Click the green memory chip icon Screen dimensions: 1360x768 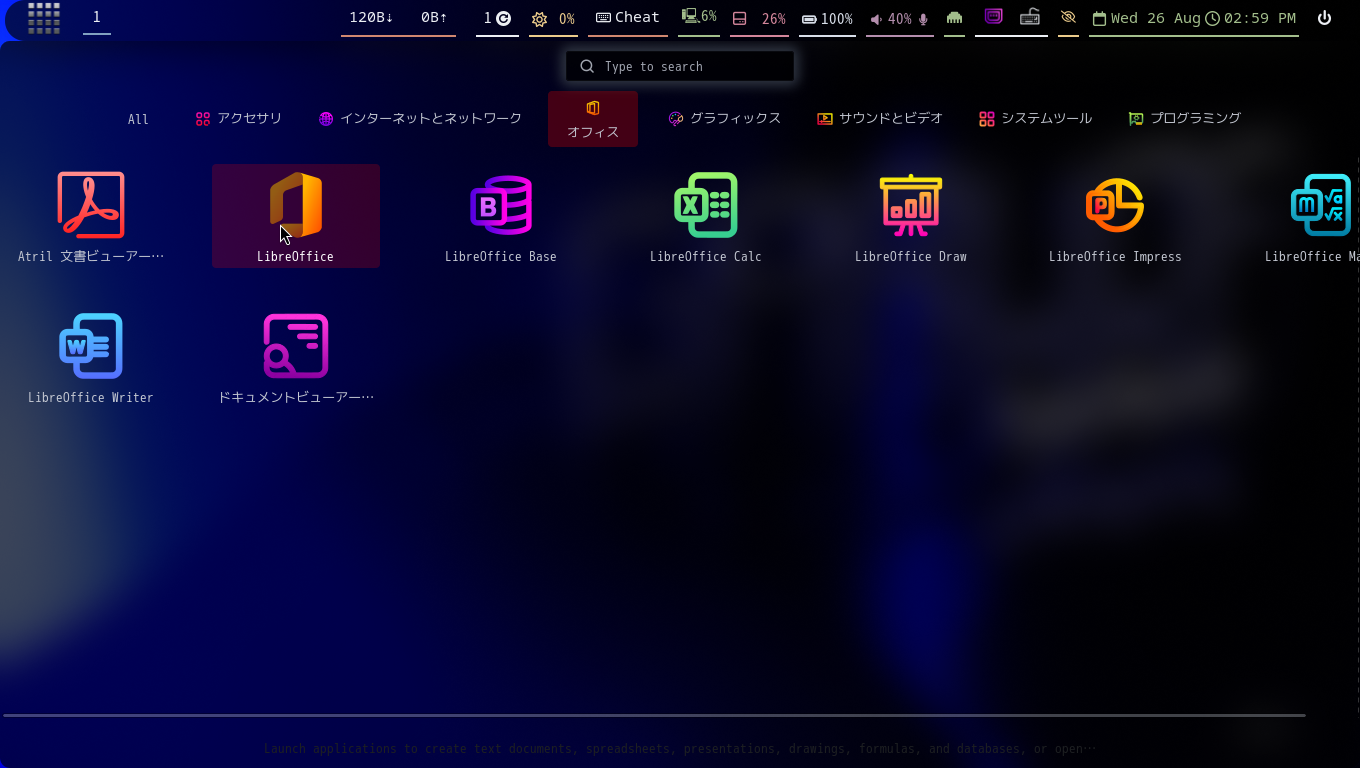[x=954, y=18]
